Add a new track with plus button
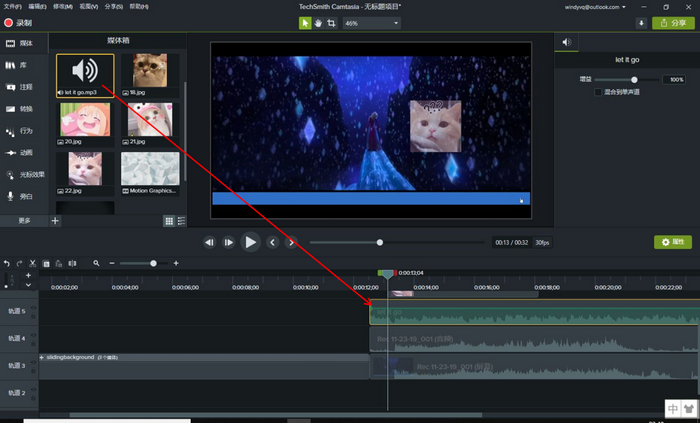 click(x=28, y=275)
